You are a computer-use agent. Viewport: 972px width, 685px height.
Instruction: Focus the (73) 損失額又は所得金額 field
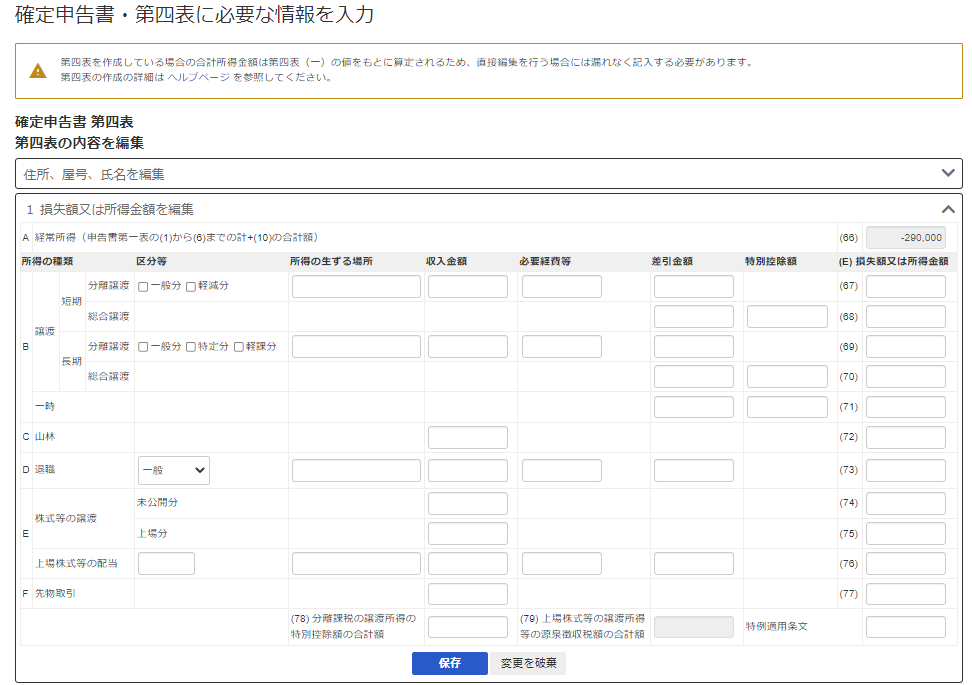pyautogui.click(x=906, y=471)
